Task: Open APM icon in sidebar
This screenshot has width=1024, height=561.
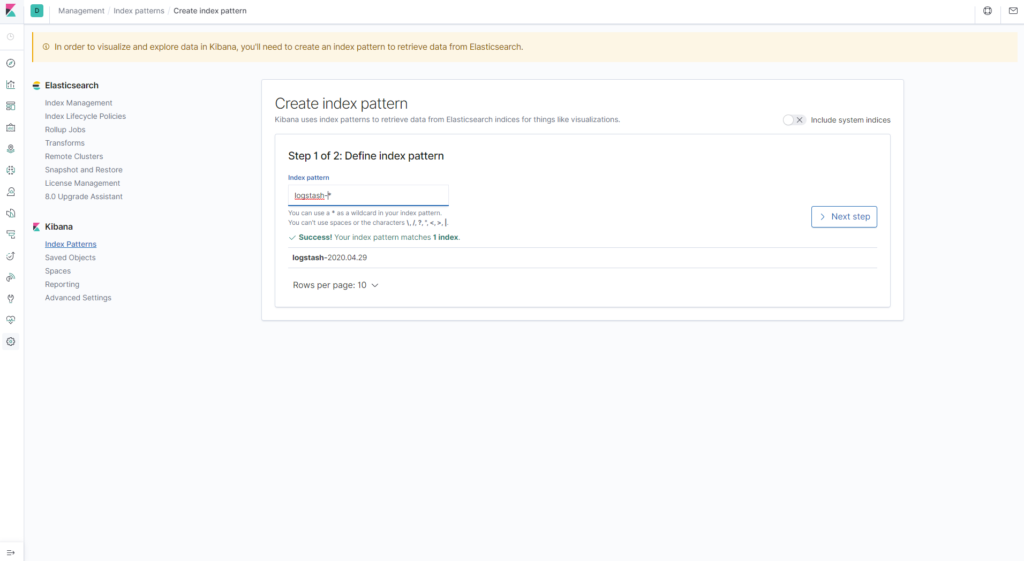Action: [x=10, y=234]
